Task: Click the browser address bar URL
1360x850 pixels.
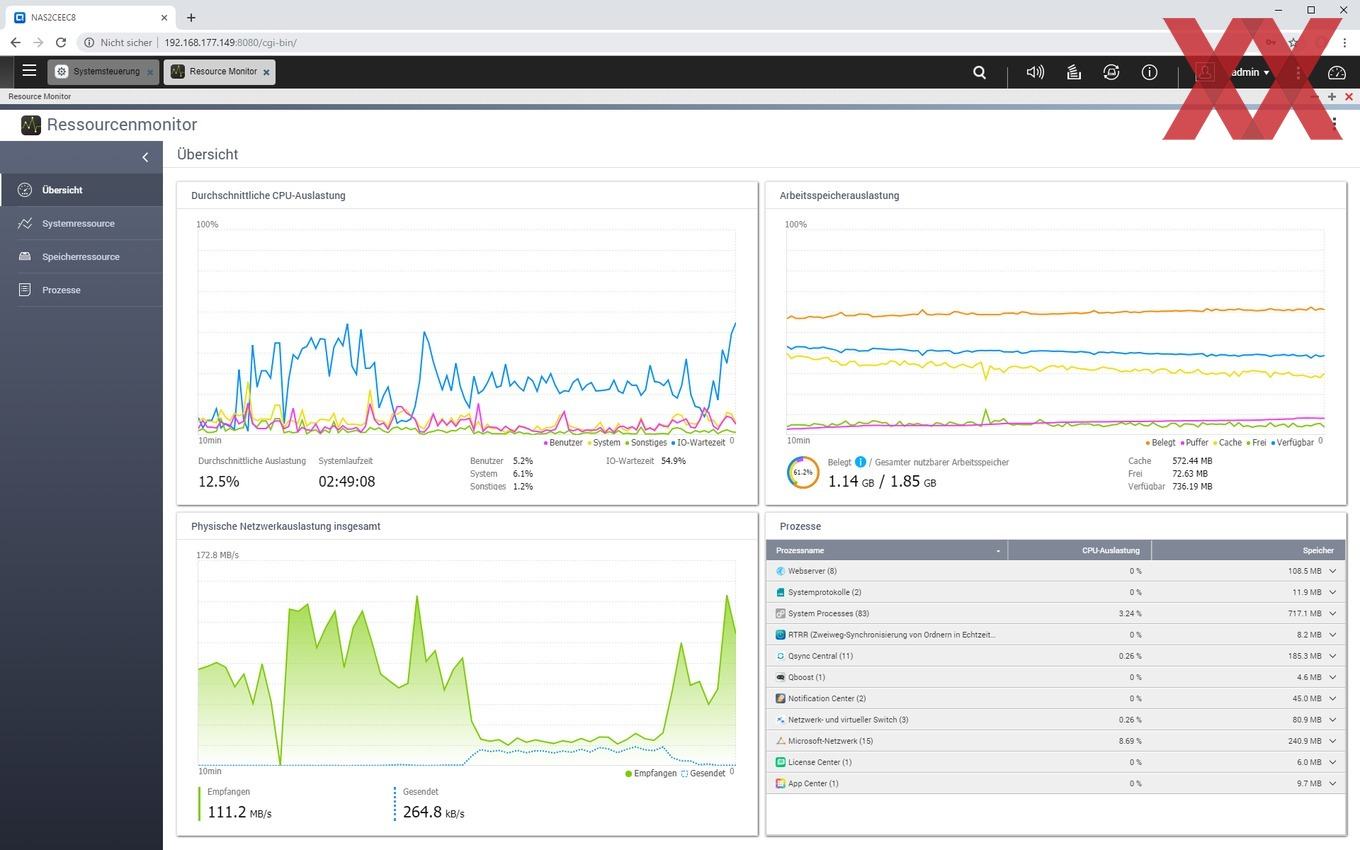Action: click(230, 43)
